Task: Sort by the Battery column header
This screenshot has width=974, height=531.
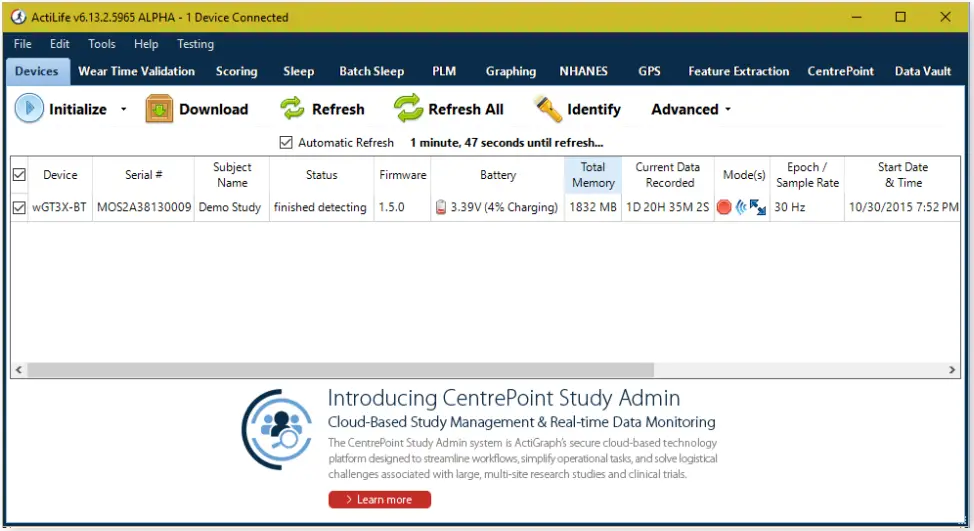Action: coord(498,175)
